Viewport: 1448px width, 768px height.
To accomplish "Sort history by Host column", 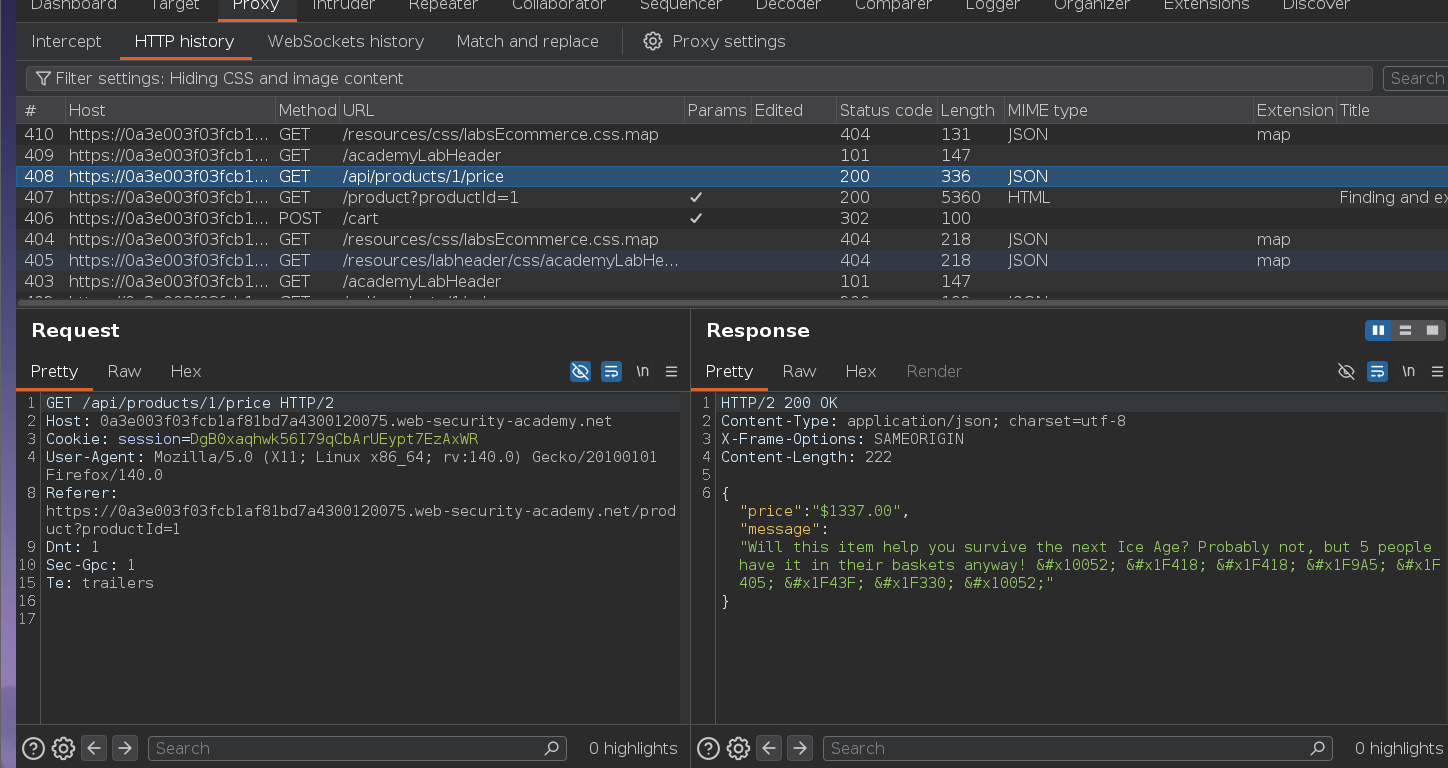I will click(170, 110).
